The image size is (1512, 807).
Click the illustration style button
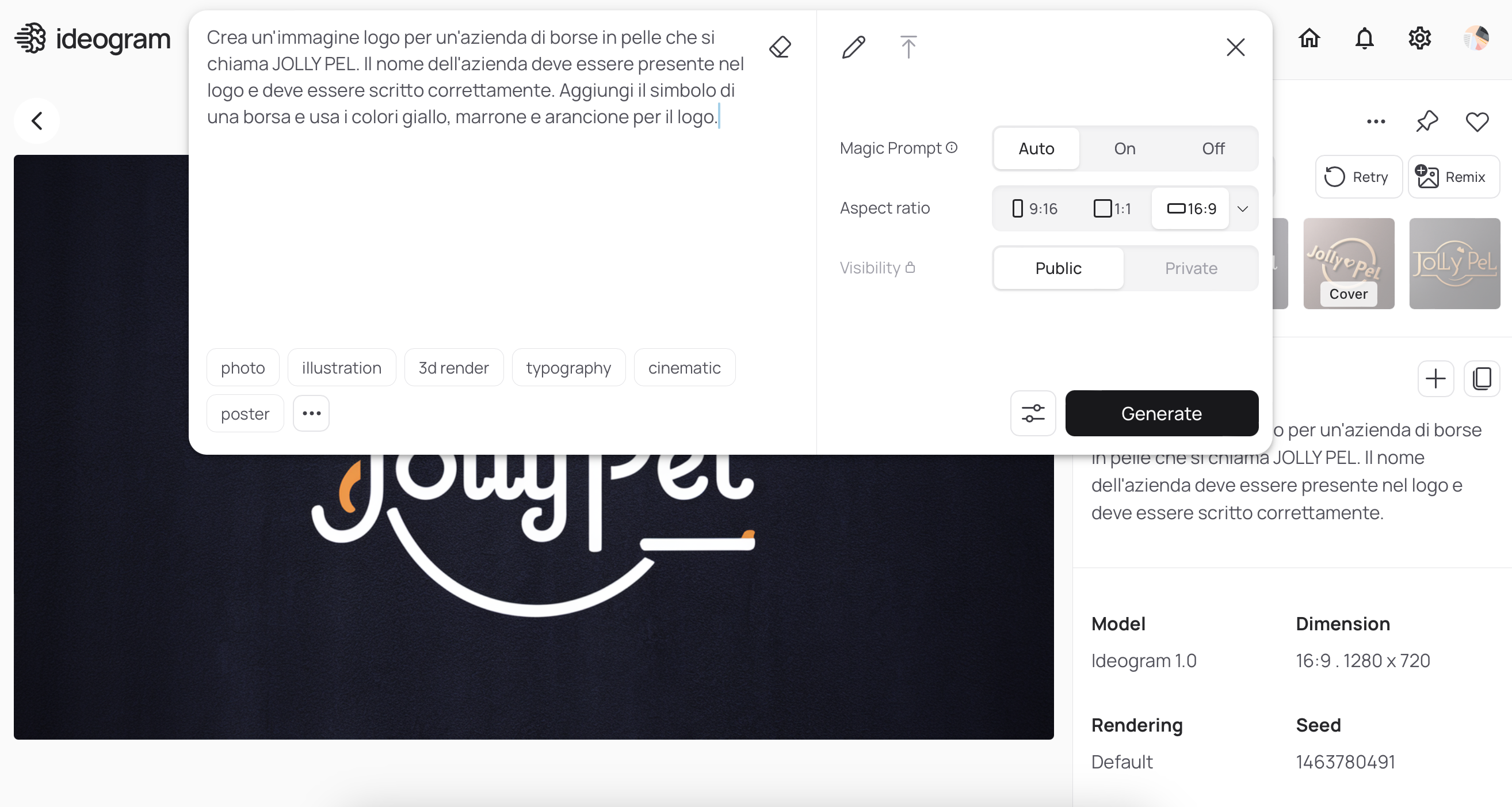point(342,367)
